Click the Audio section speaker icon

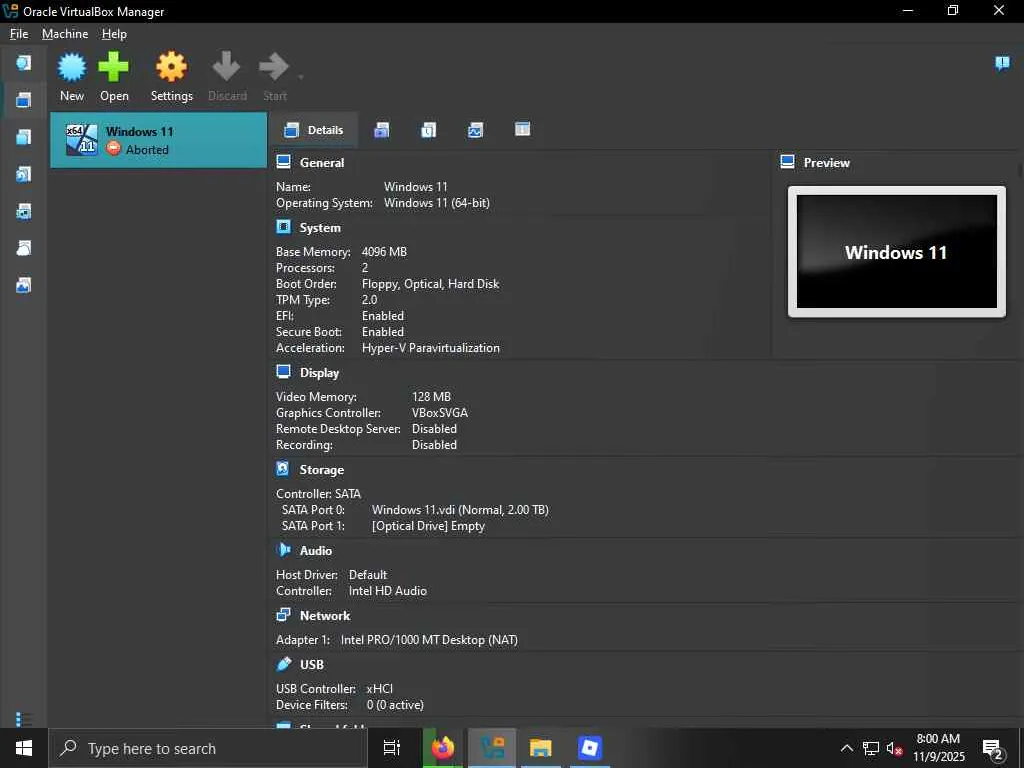283,550
